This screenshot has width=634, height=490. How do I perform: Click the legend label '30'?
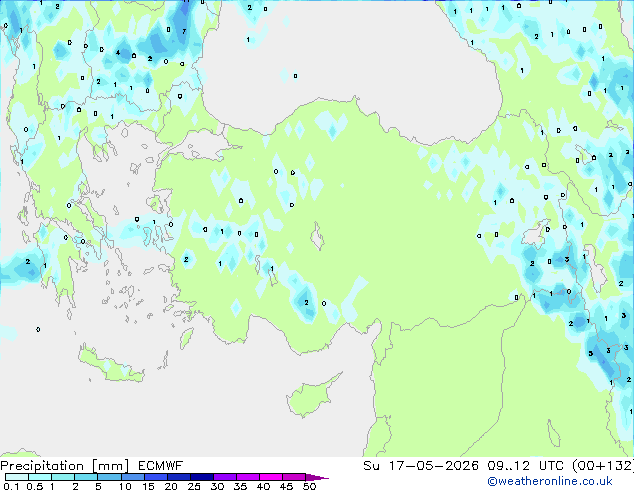[x=217, y=486]
